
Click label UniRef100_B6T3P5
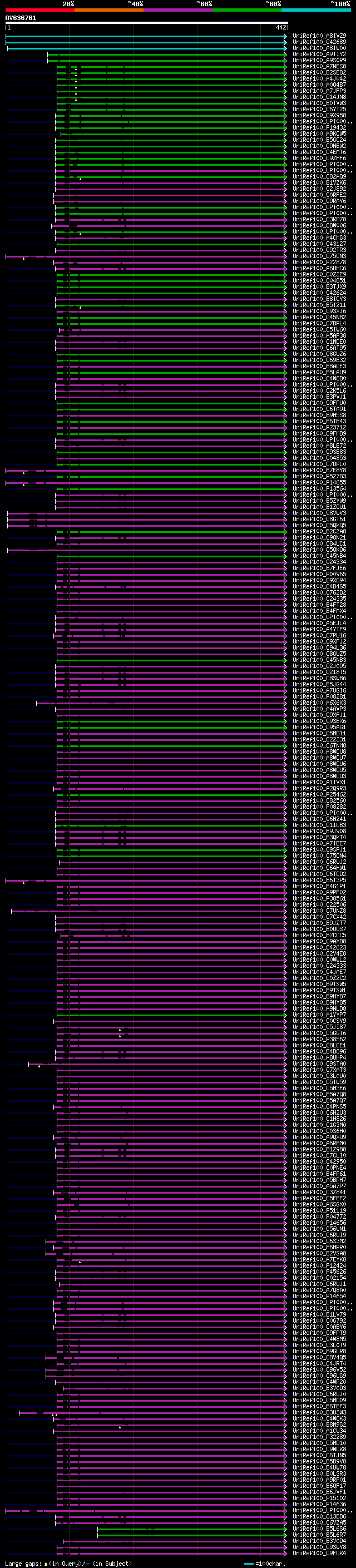click(x=319, y=881)
